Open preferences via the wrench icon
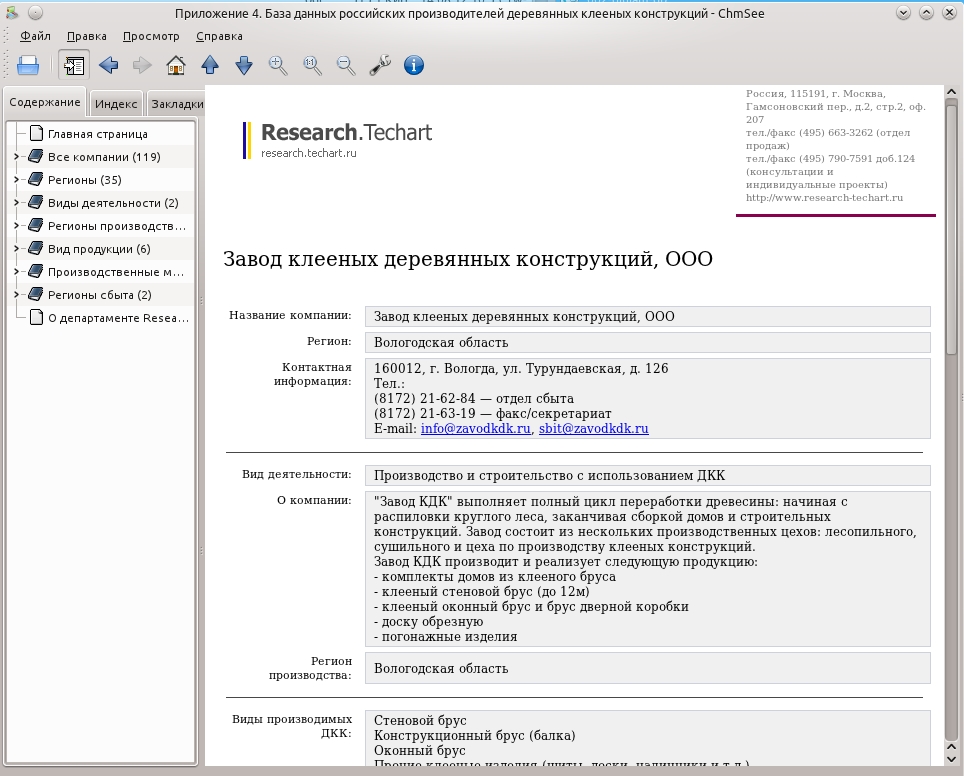The width and height of the screenshot is (964, 776). (380, 65)
